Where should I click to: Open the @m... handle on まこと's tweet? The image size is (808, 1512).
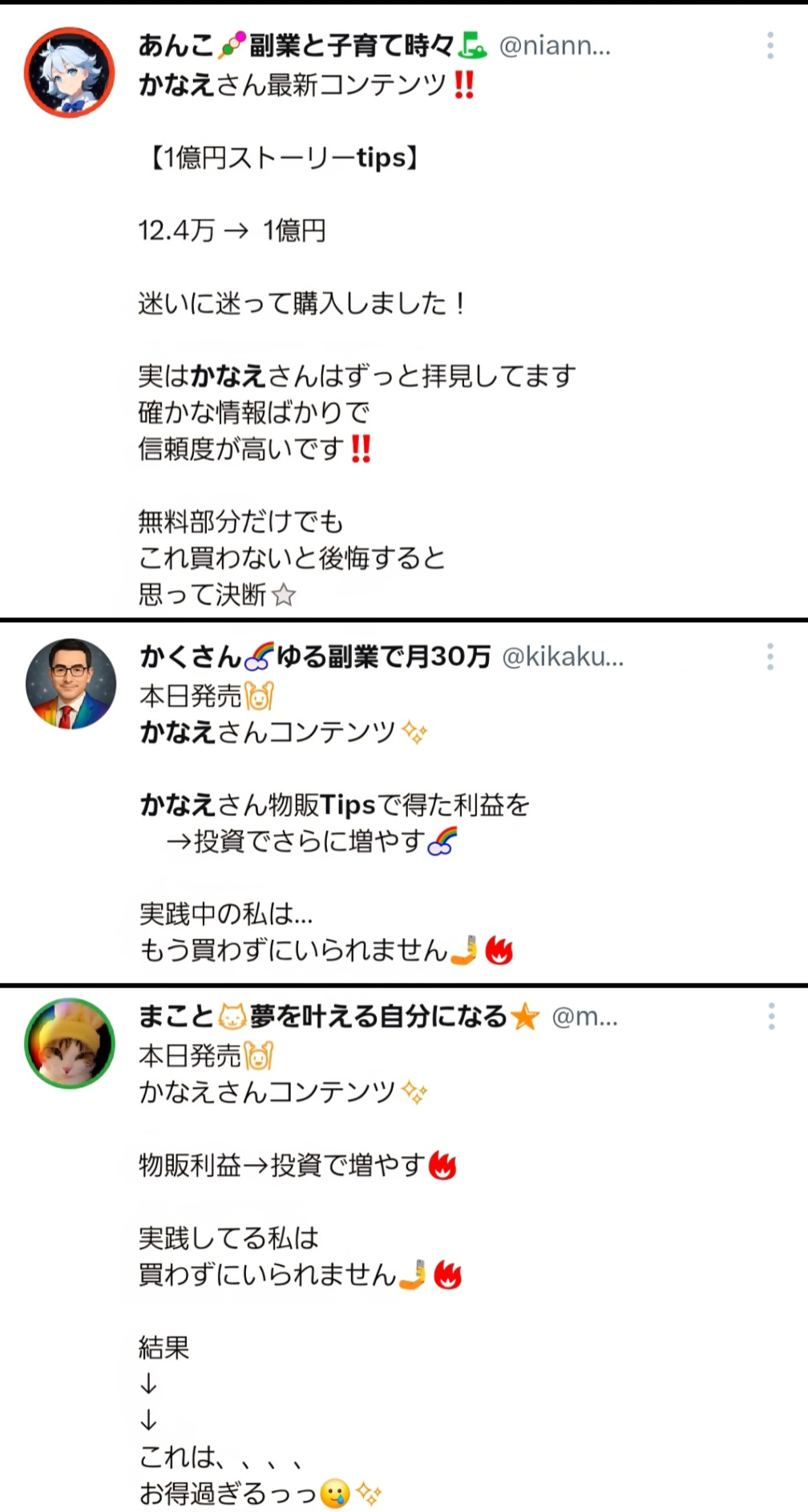point(585,1017)
